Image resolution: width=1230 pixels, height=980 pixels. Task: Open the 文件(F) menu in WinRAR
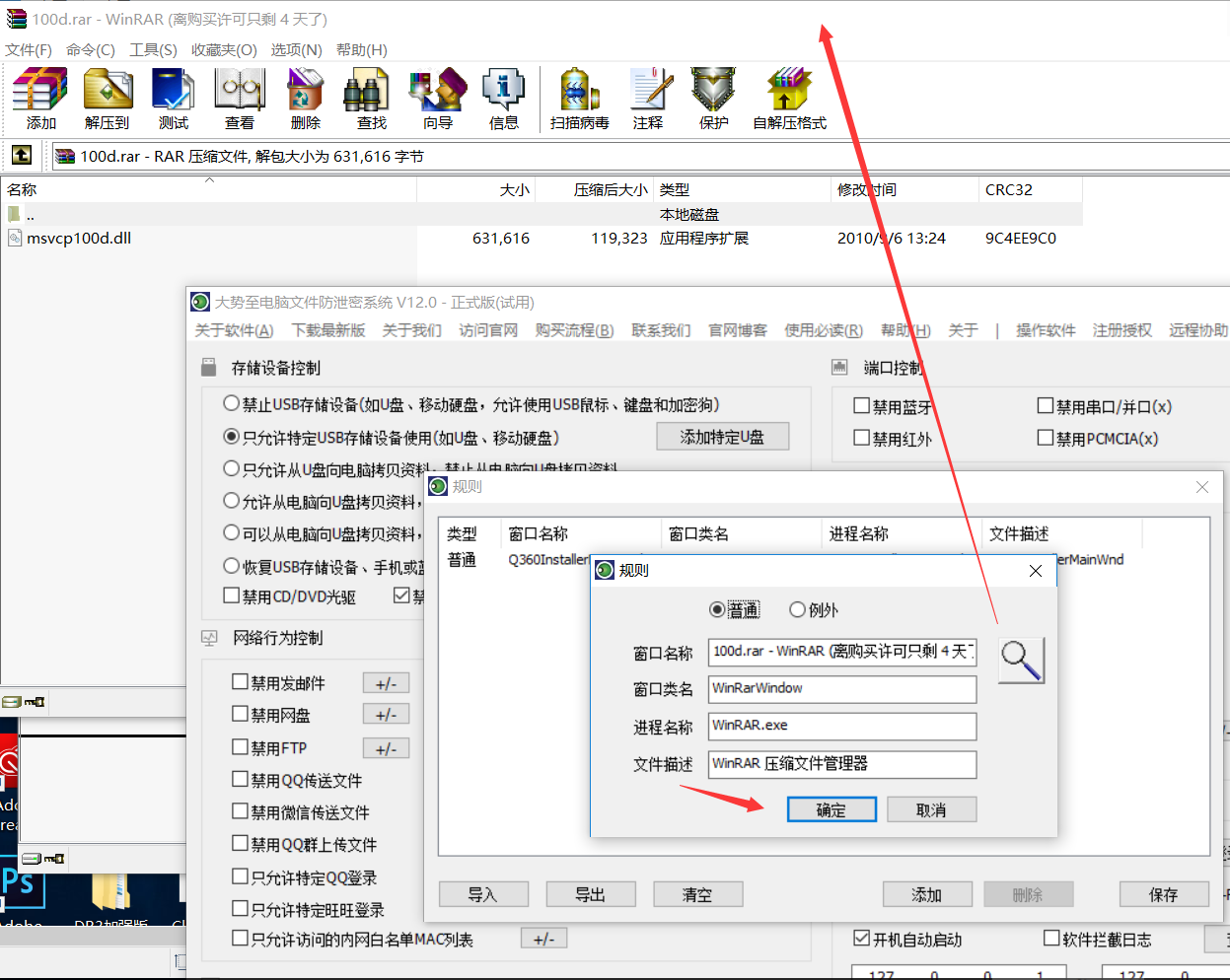click(29, 50)
